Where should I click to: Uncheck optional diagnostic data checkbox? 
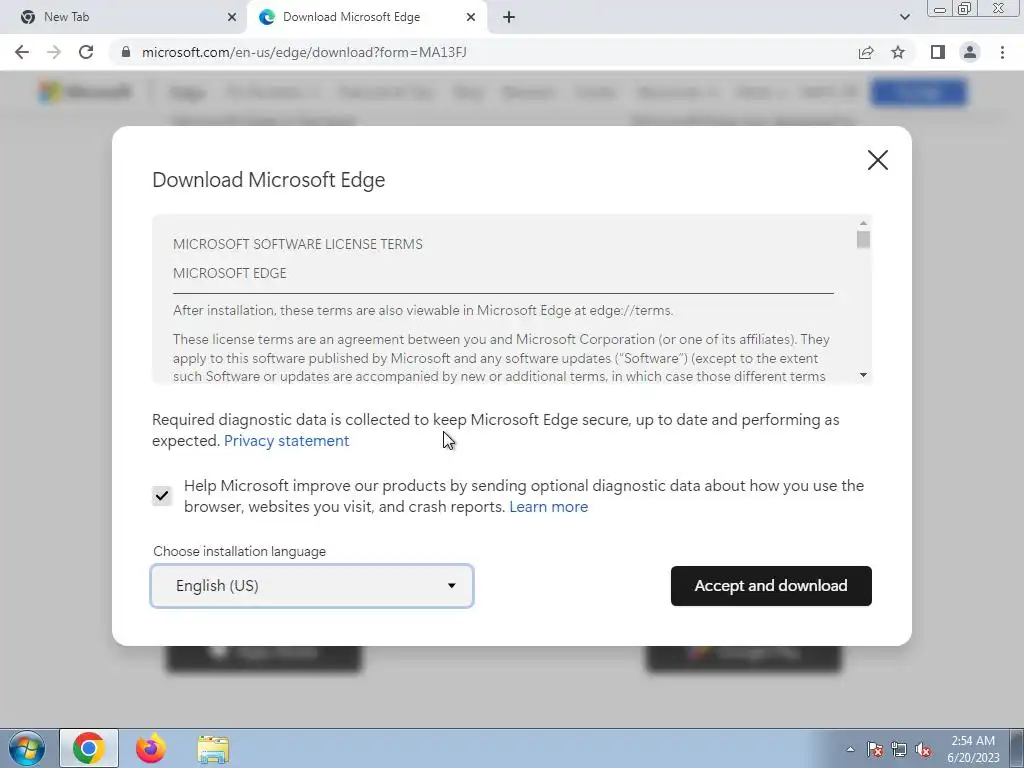(162, 496)
